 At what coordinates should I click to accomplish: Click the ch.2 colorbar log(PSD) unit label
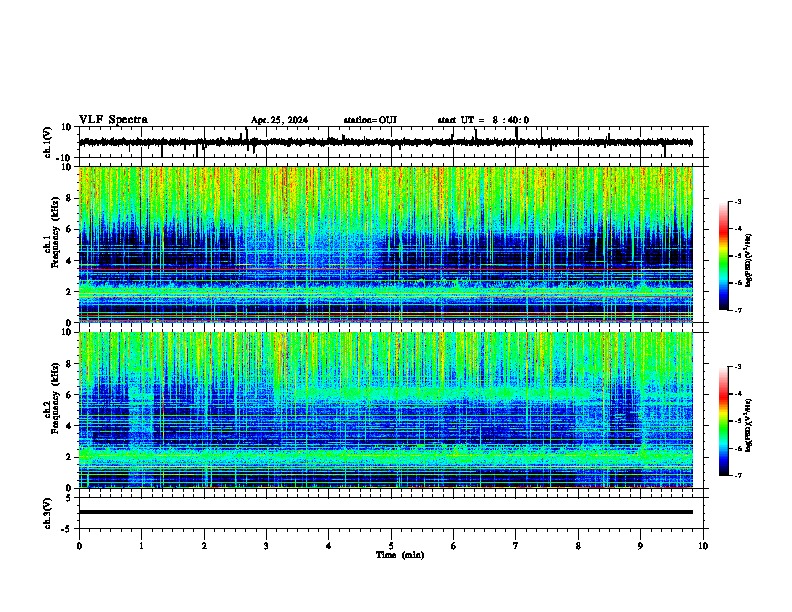tap(749, 425)
